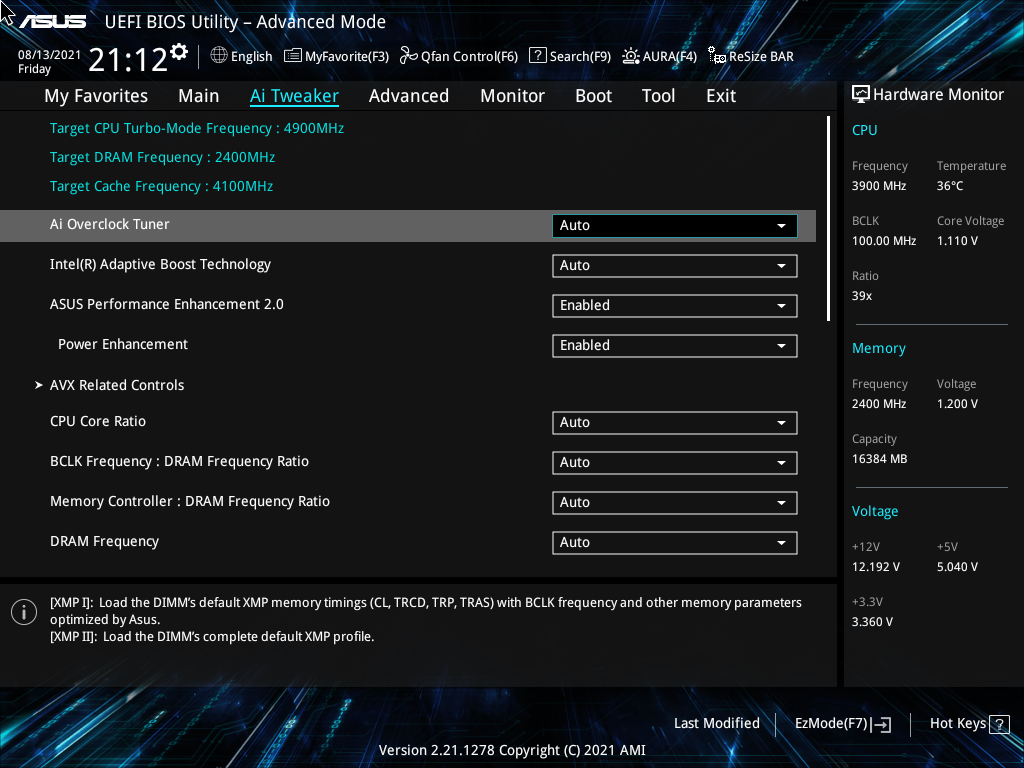Click Version 2.21.1278 copyright text
The width and height of the screenshot is (1024, 768).
512,750
